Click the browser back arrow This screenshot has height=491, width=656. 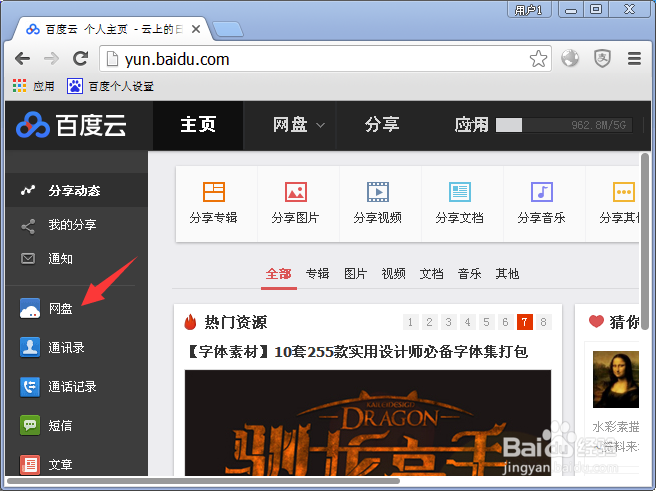pos(23,59)
